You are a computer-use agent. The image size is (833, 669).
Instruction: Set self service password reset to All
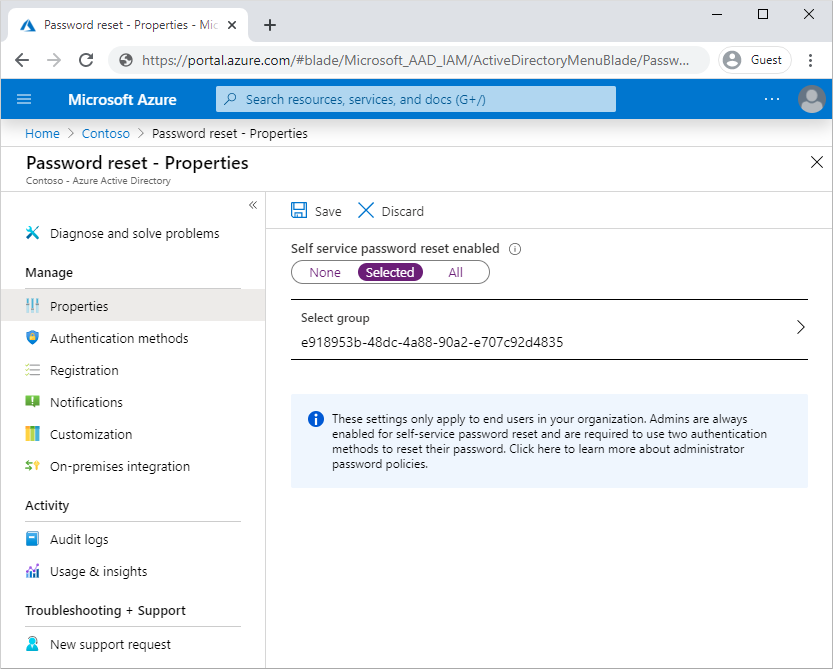[x=455, y=272]
